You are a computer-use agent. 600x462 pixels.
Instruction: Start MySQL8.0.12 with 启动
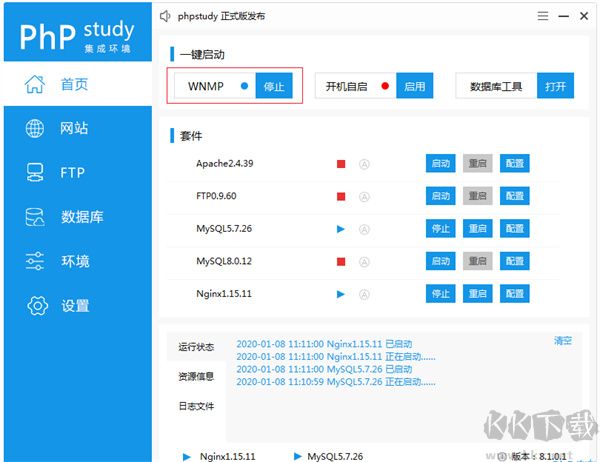441,261
